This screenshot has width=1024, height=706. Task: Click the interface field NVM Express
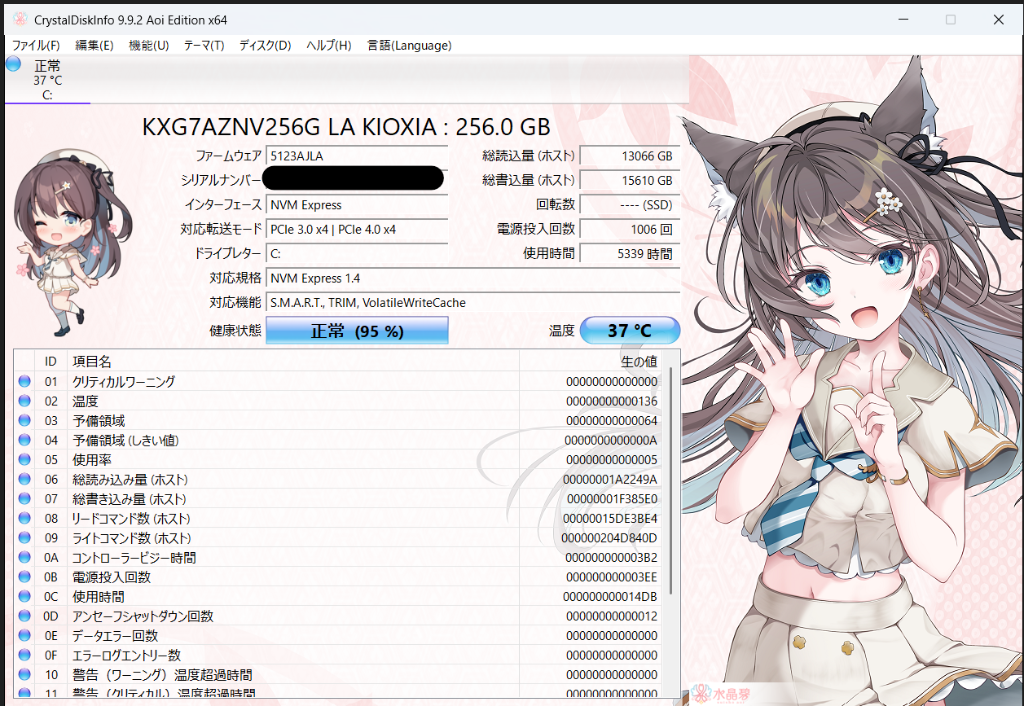point(357,204)
